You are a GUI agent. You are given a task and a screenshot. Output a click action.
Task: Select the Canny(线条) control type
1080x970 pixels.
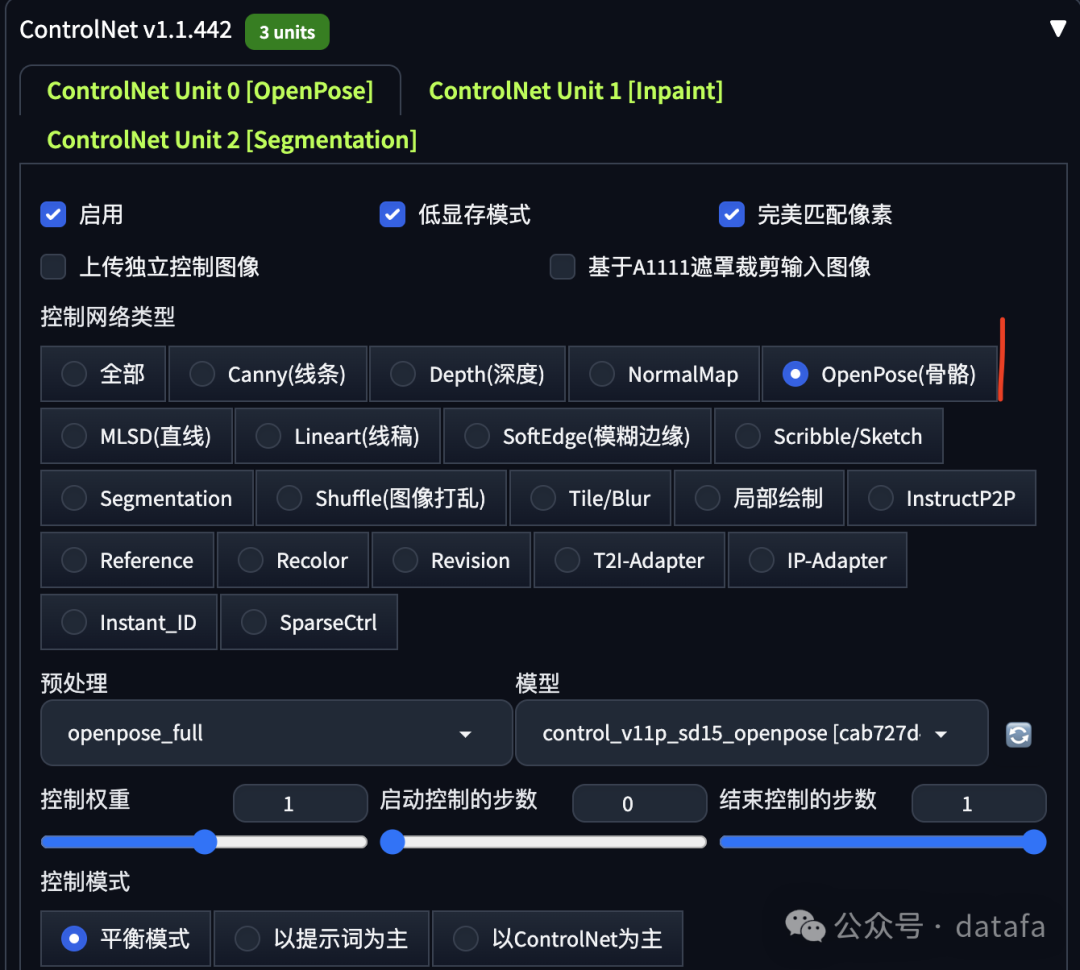267,374
